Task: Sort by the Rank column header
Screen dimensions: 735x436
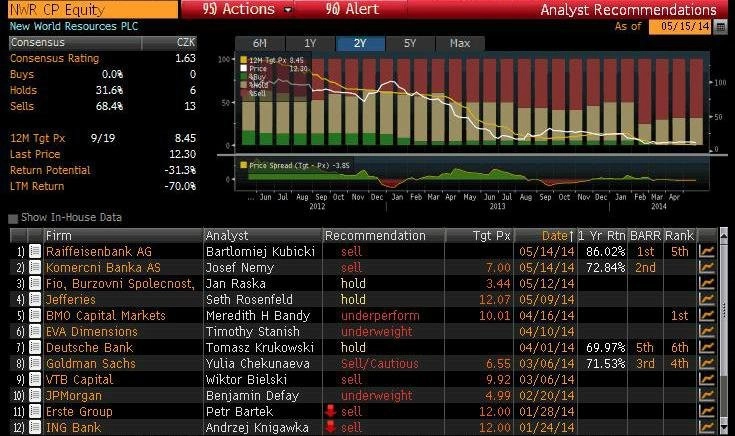Action: 680,235
